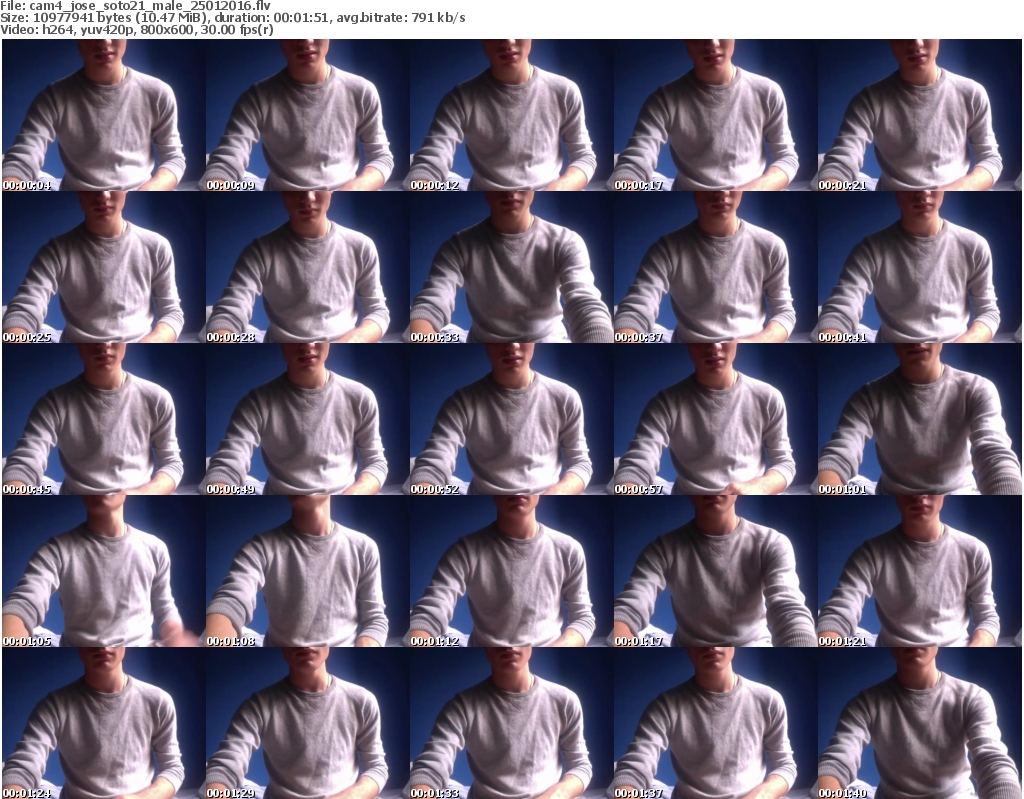Select the thumbnail frame stamped 00:01:01
Viewport: 1024px width, 799px height.
pyautogui.click(x=920, y=419)
